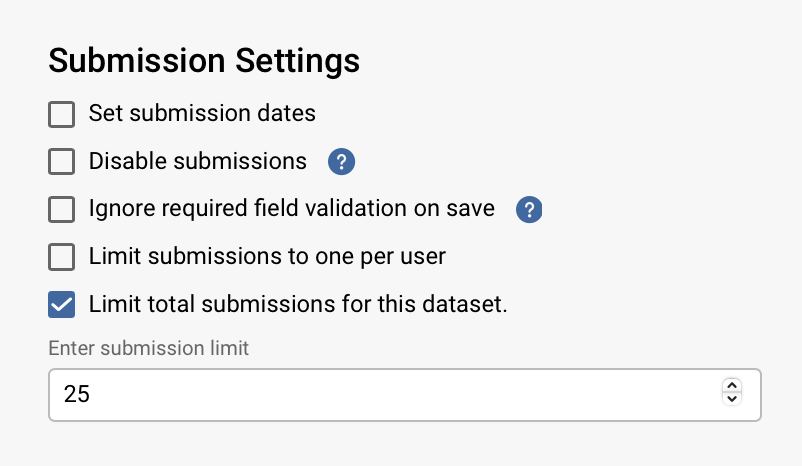Enable the Set submission dates checkbox
Screen dimensions: 802x466
62,114
